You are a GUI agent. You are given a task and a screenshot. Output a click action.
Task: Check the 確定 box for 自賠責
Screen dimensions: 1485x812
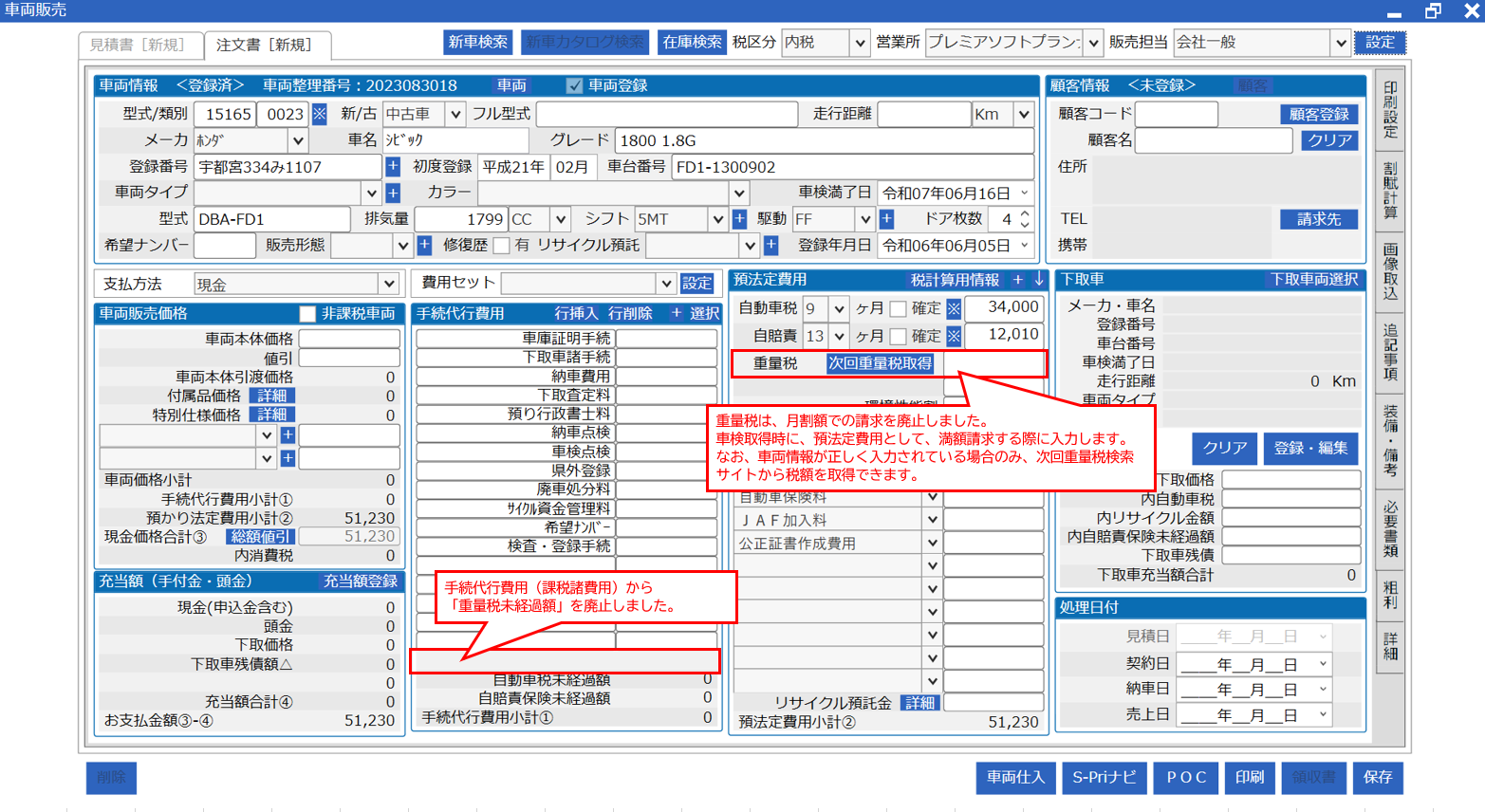coord(898,336)
